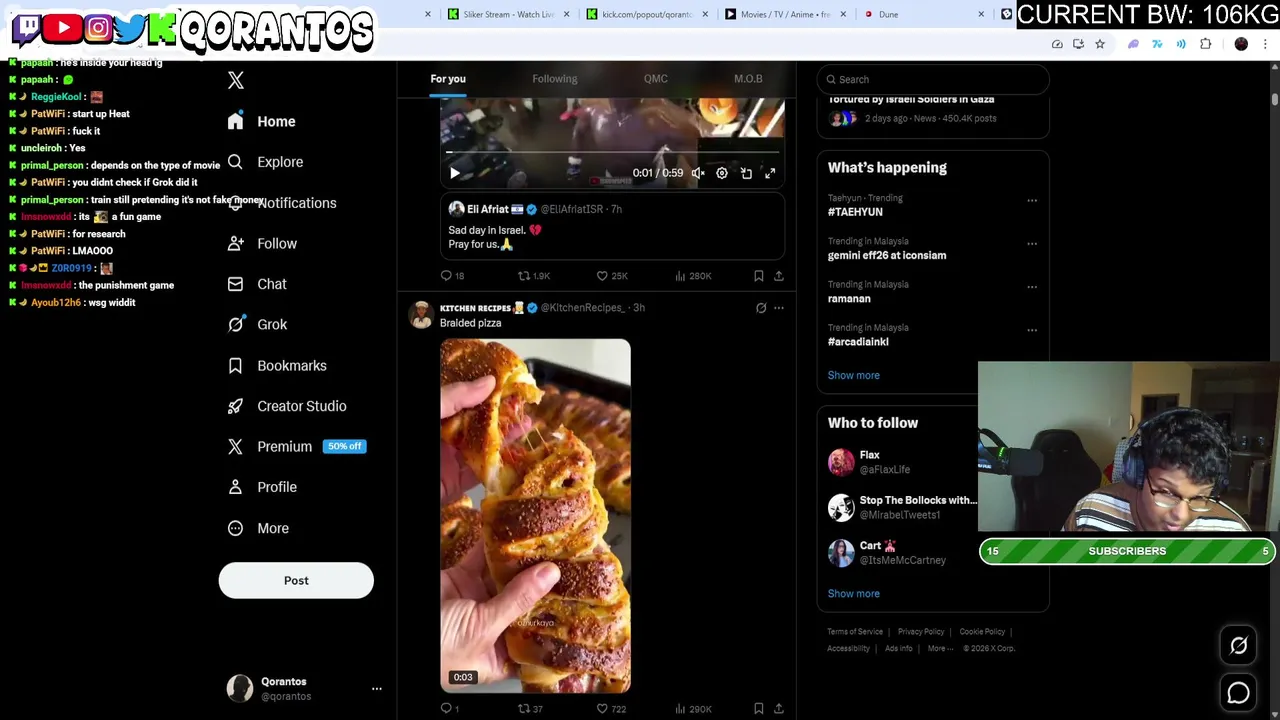This screenshot has height=720, width=1280.
Task: Switch to the Following tab
Action: (x=555, y=79)
